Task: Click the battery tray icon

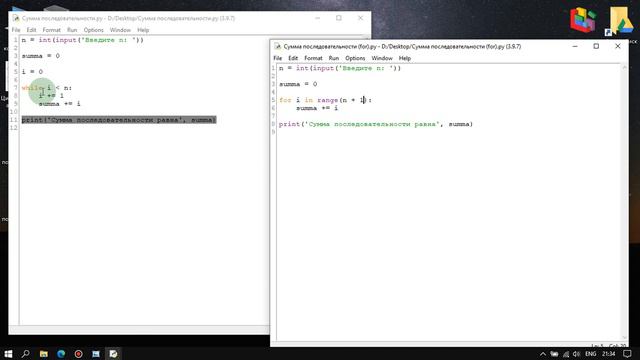Action: coord(554,354)
